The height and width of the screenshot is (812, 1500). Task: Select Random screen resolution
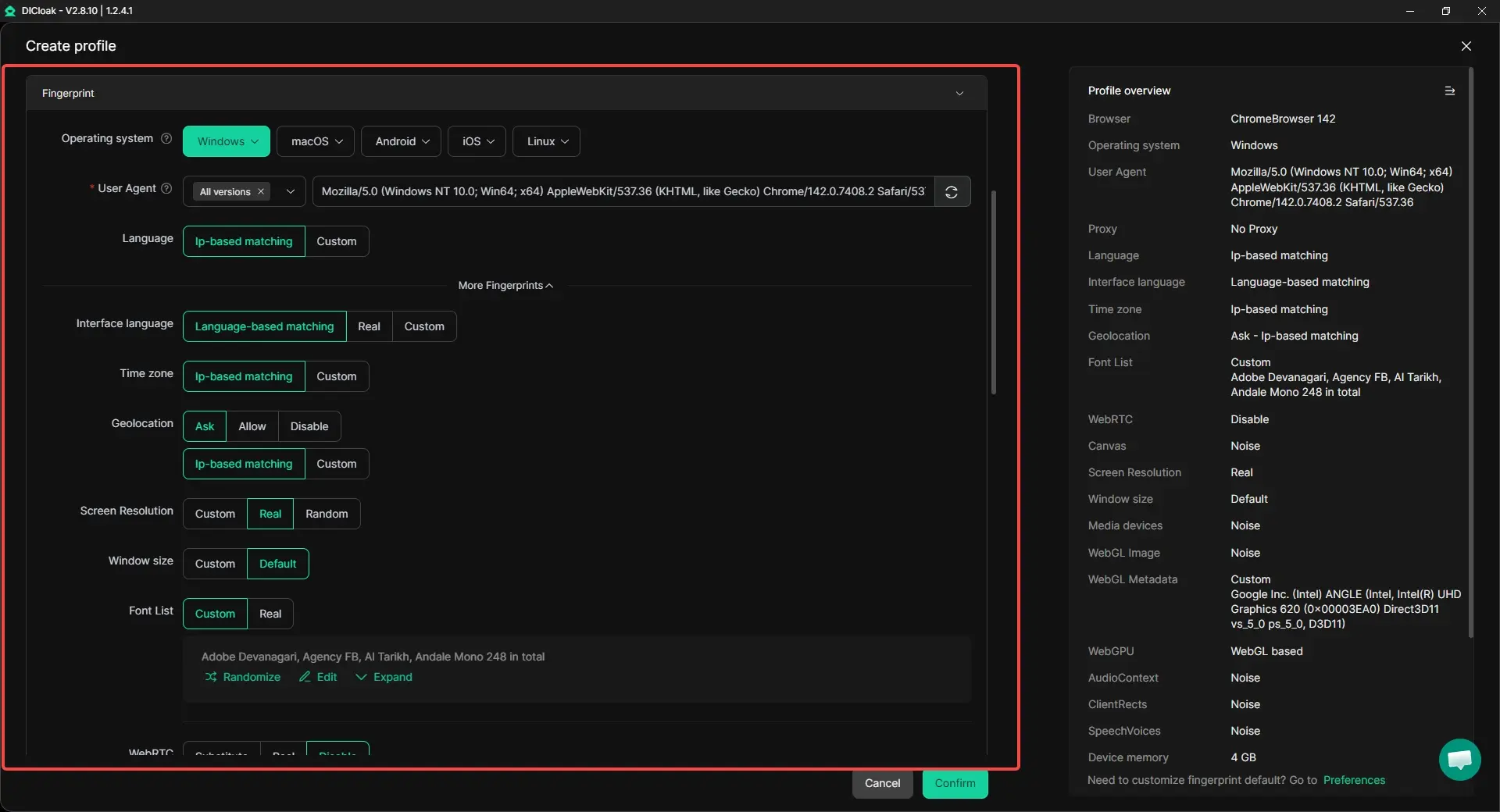(x=327, y=514)
